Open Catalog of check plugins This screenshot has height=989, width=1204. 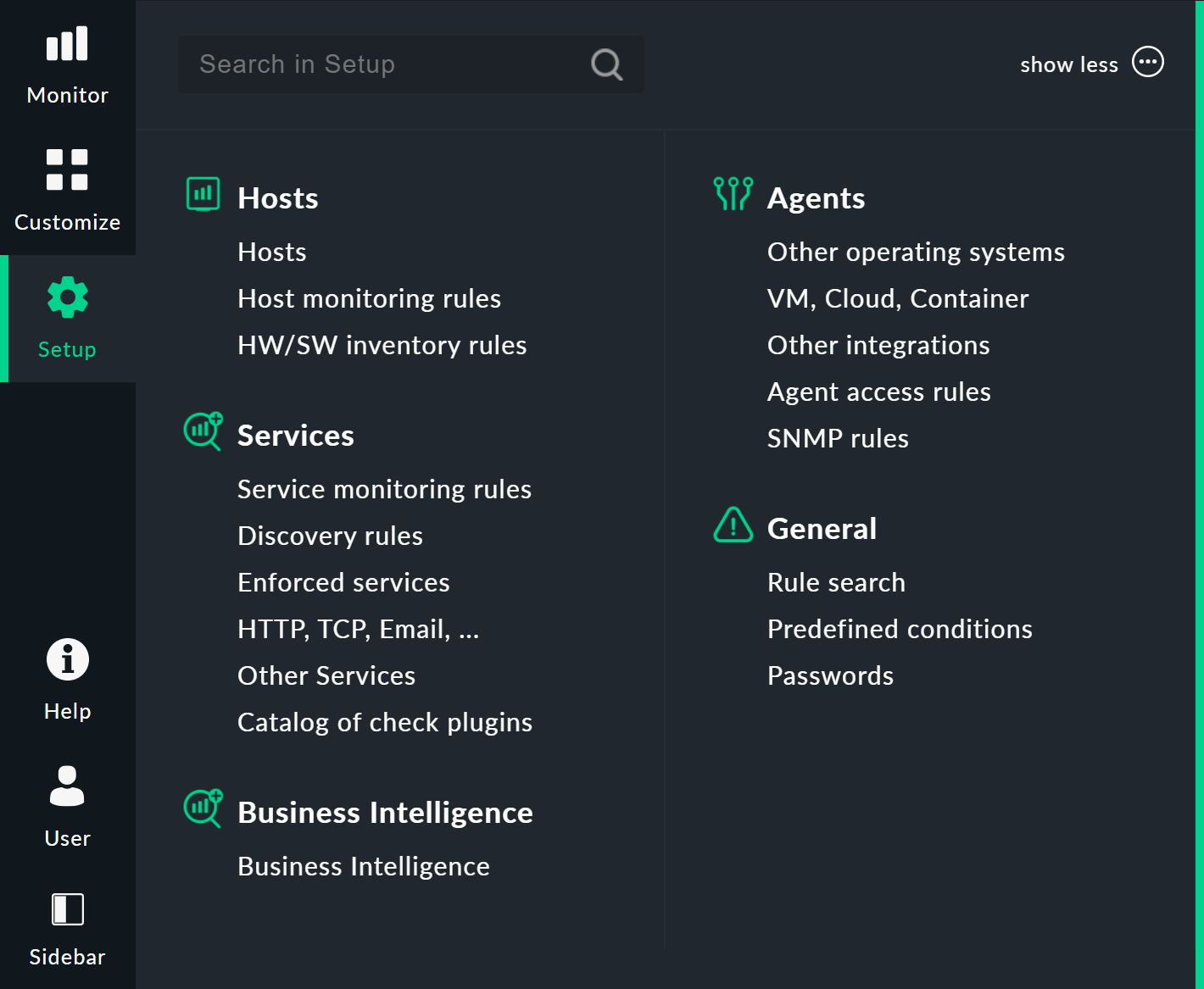[385, 722]
